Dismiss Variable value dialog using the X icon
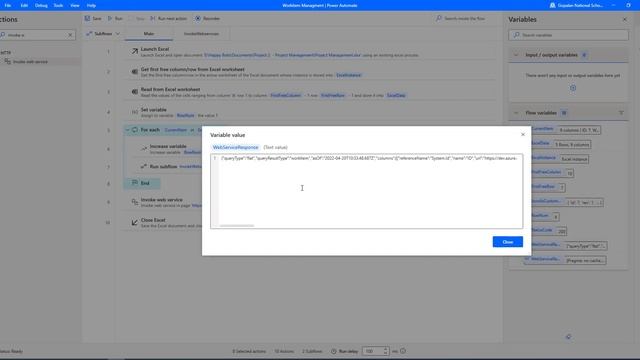Screen dimensions: 640x360 coord(523,134)
